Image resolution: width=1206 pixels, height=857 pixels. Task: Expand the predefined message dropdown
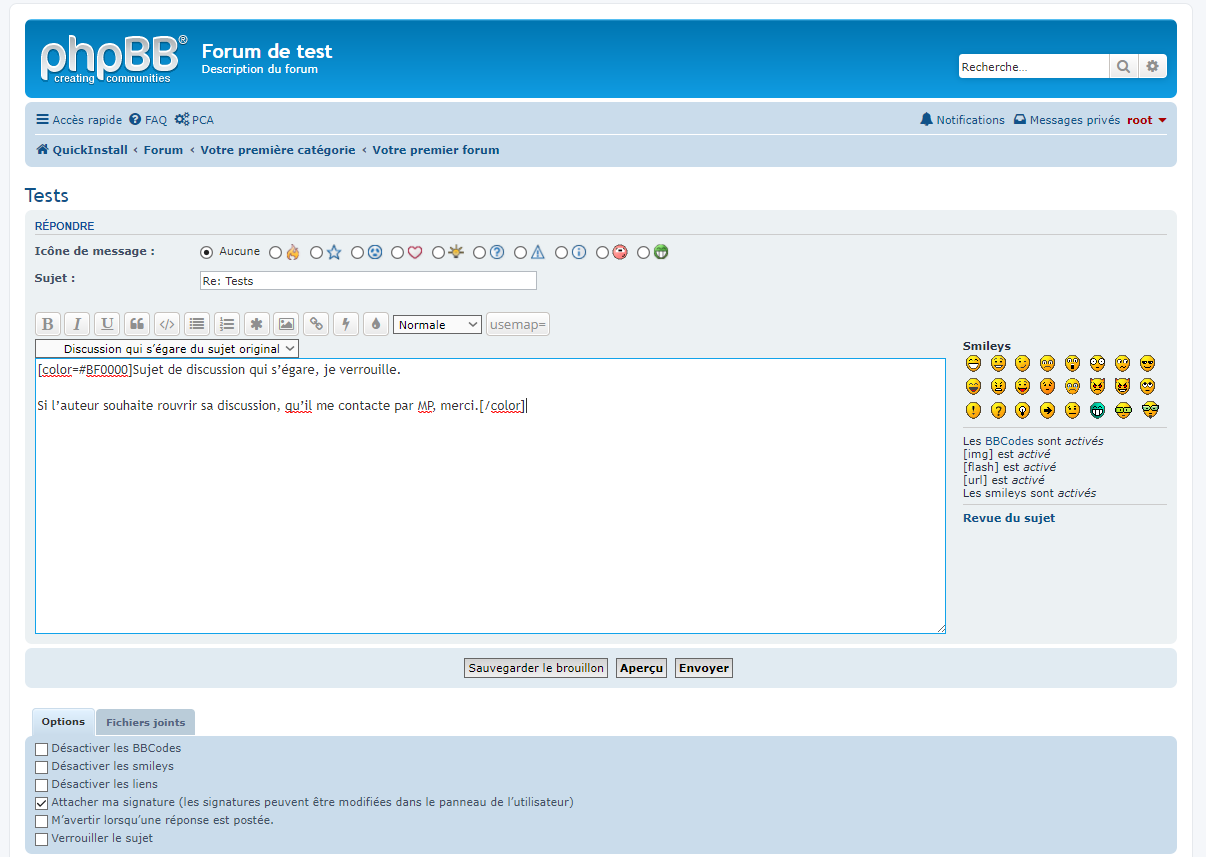click(167, 349)
